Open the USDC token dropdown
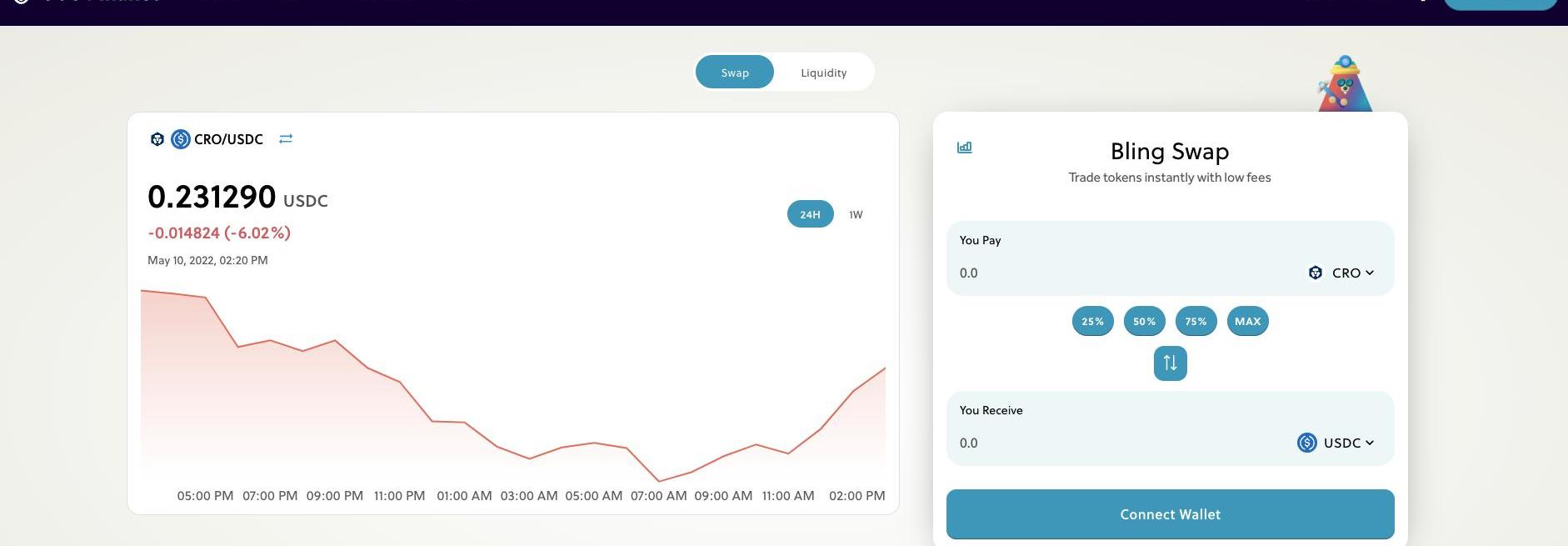 tap(1336, 443)
